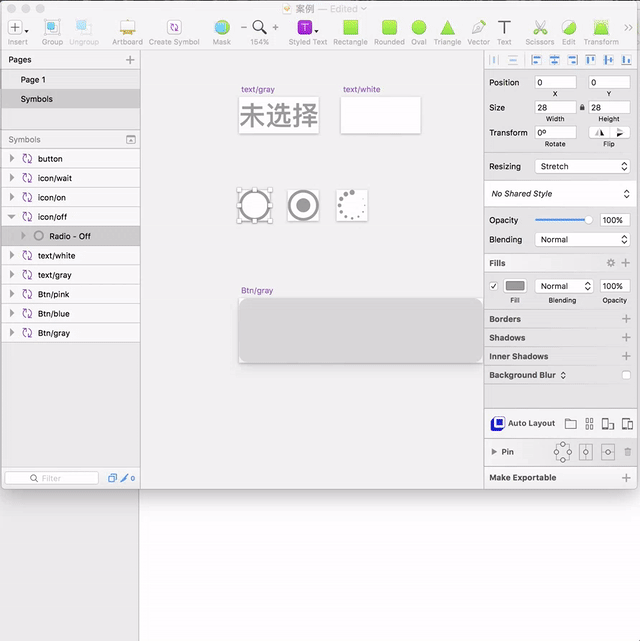Select the Text tool

[504, 27]
